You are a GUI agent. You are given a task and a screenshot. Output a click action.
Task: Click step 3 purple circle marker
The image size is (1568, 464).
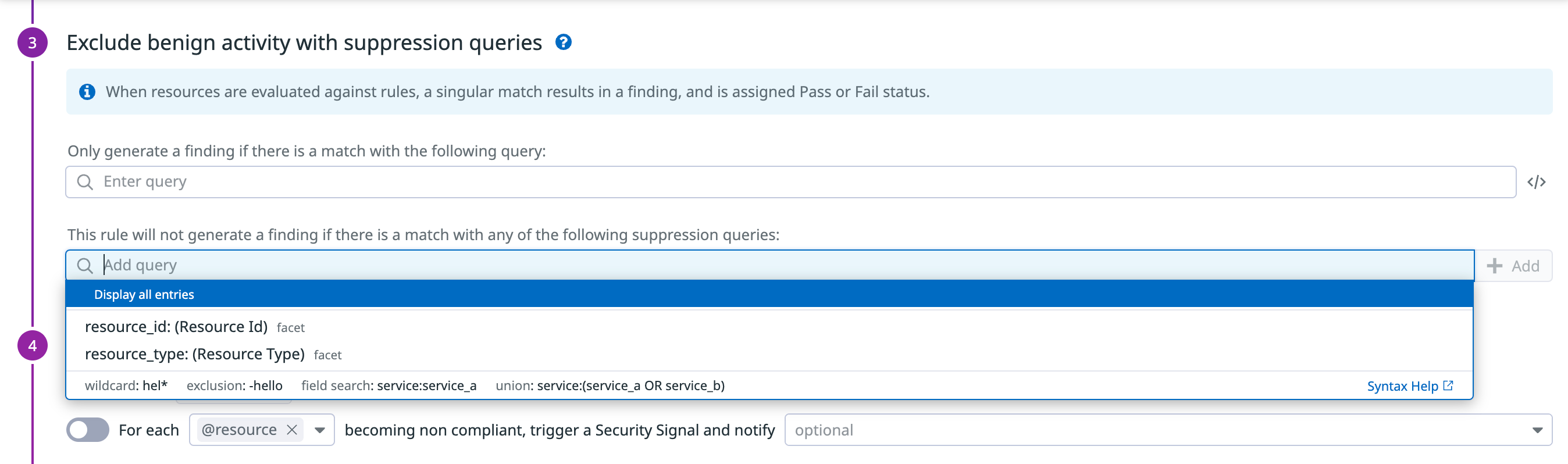(32, 42)
